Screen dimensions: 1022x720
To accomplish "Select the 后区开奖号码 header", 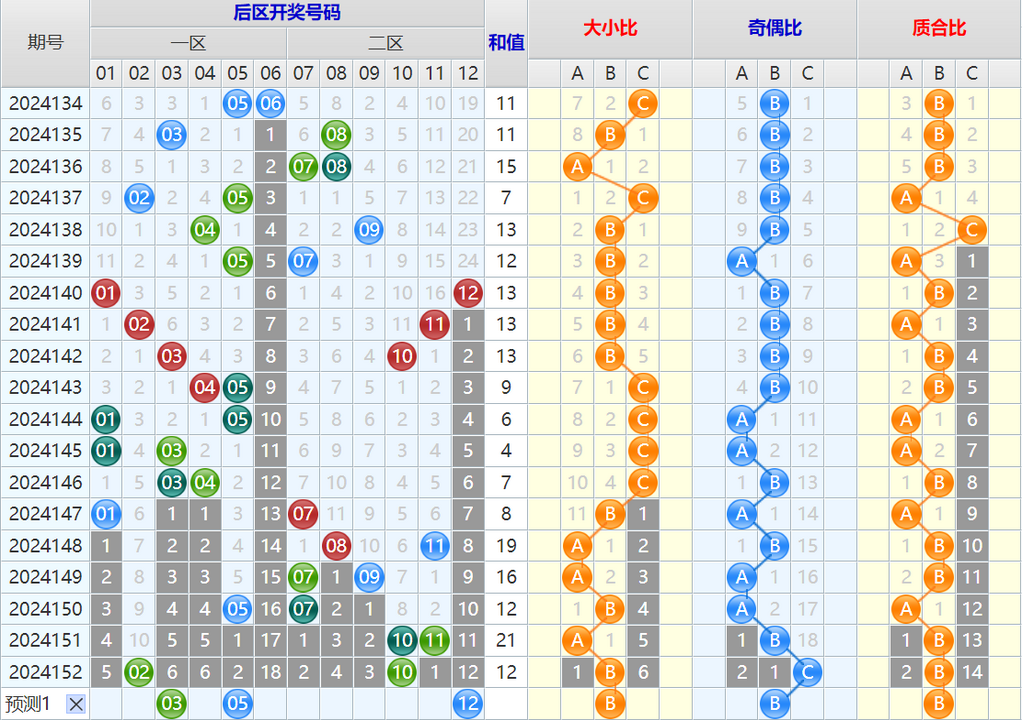I will point(287,13).
